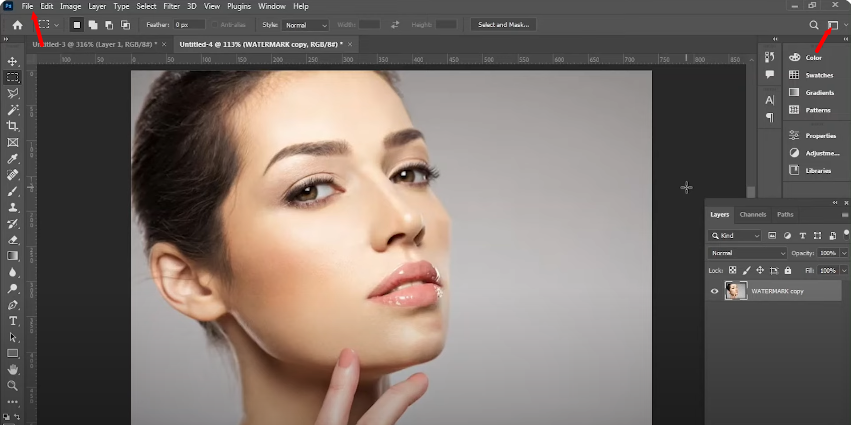851x425 pixels.
Task: Choose the New selection mode
Action: pos(77,25)
